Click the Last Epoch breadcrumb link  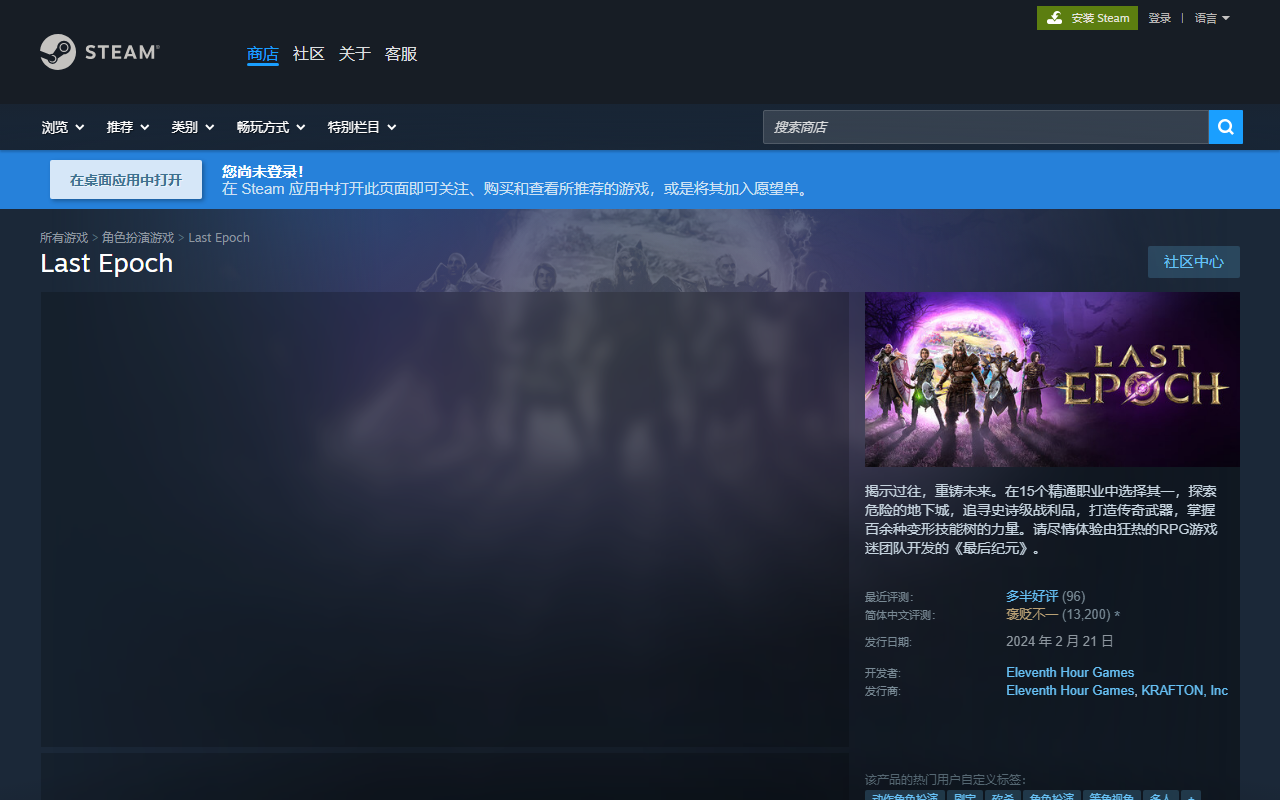[x=219, y=238]
